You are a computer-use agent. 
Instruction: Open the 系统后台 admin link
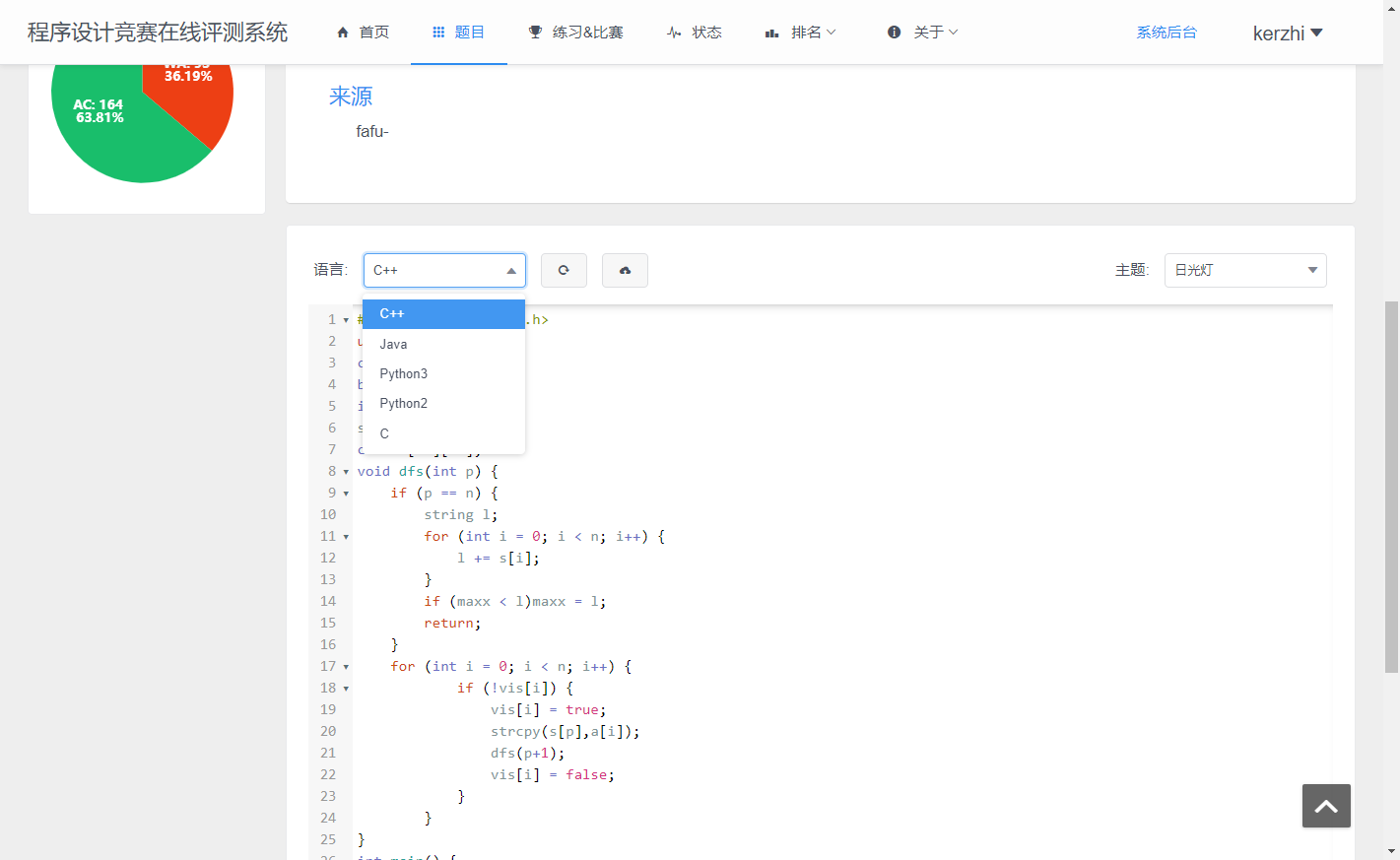(x=1167, y=33)
